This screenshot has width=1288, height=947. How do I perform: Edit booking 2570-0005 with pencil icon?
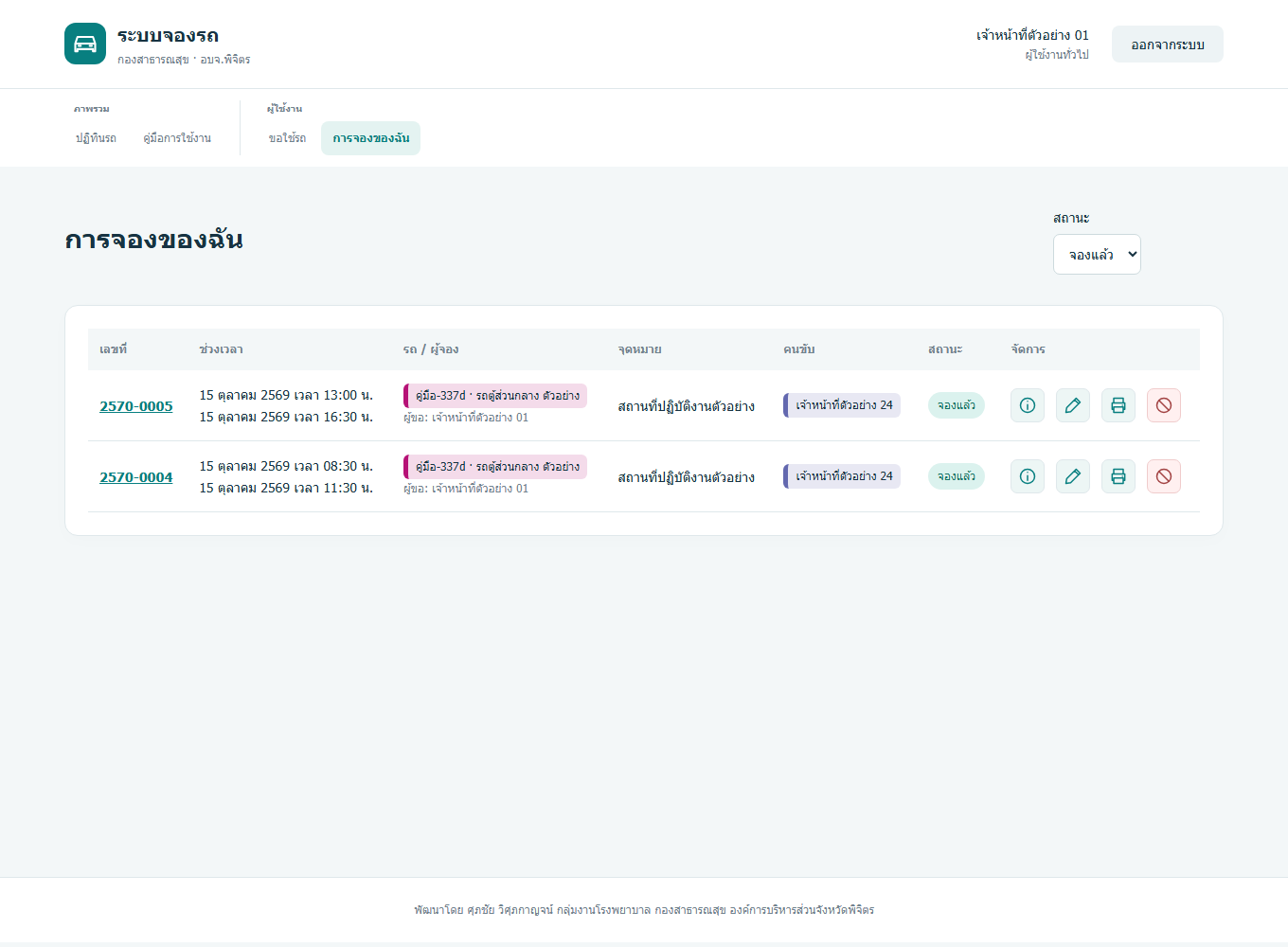[x=1073, y=405]
